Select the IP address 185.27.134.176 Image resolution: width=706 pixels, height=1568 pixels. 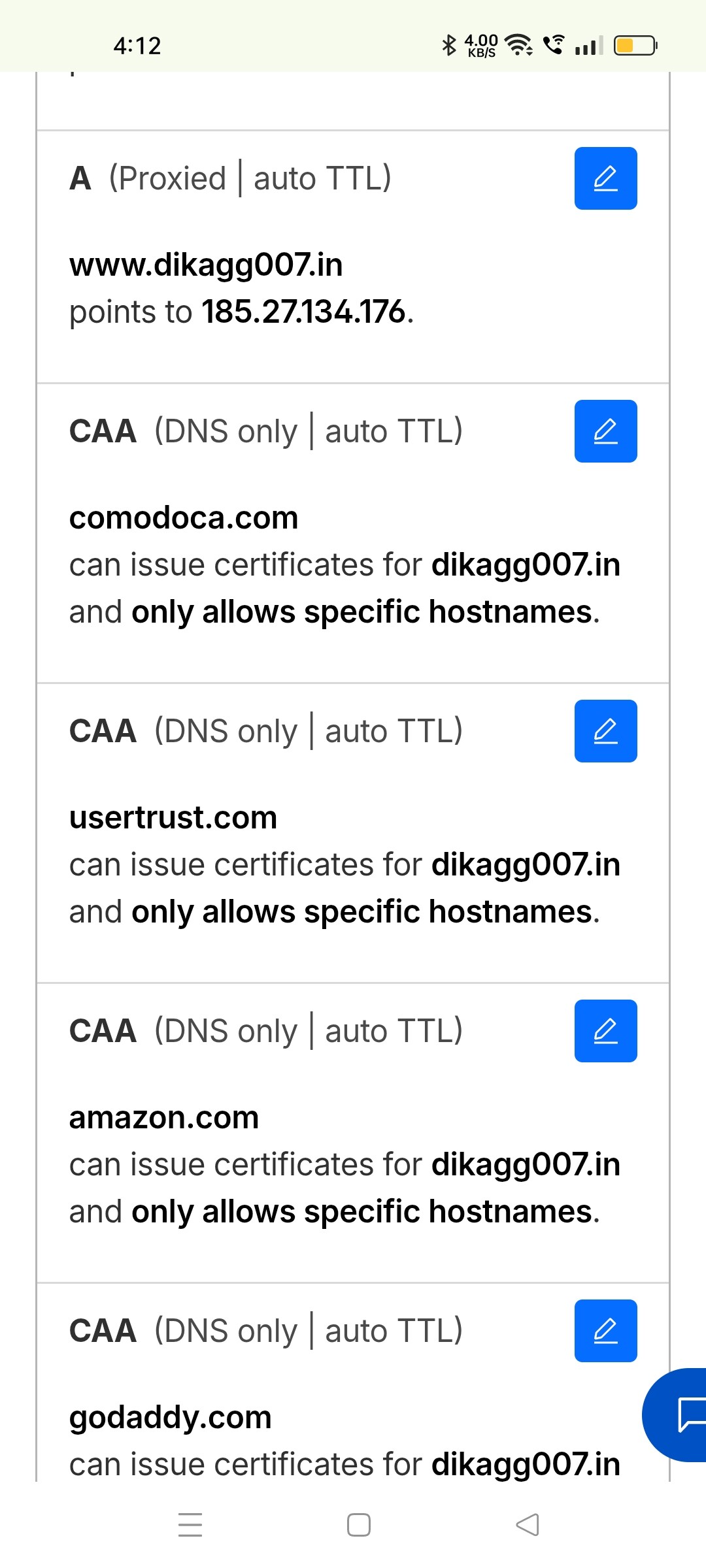click(x=304, y=312)
